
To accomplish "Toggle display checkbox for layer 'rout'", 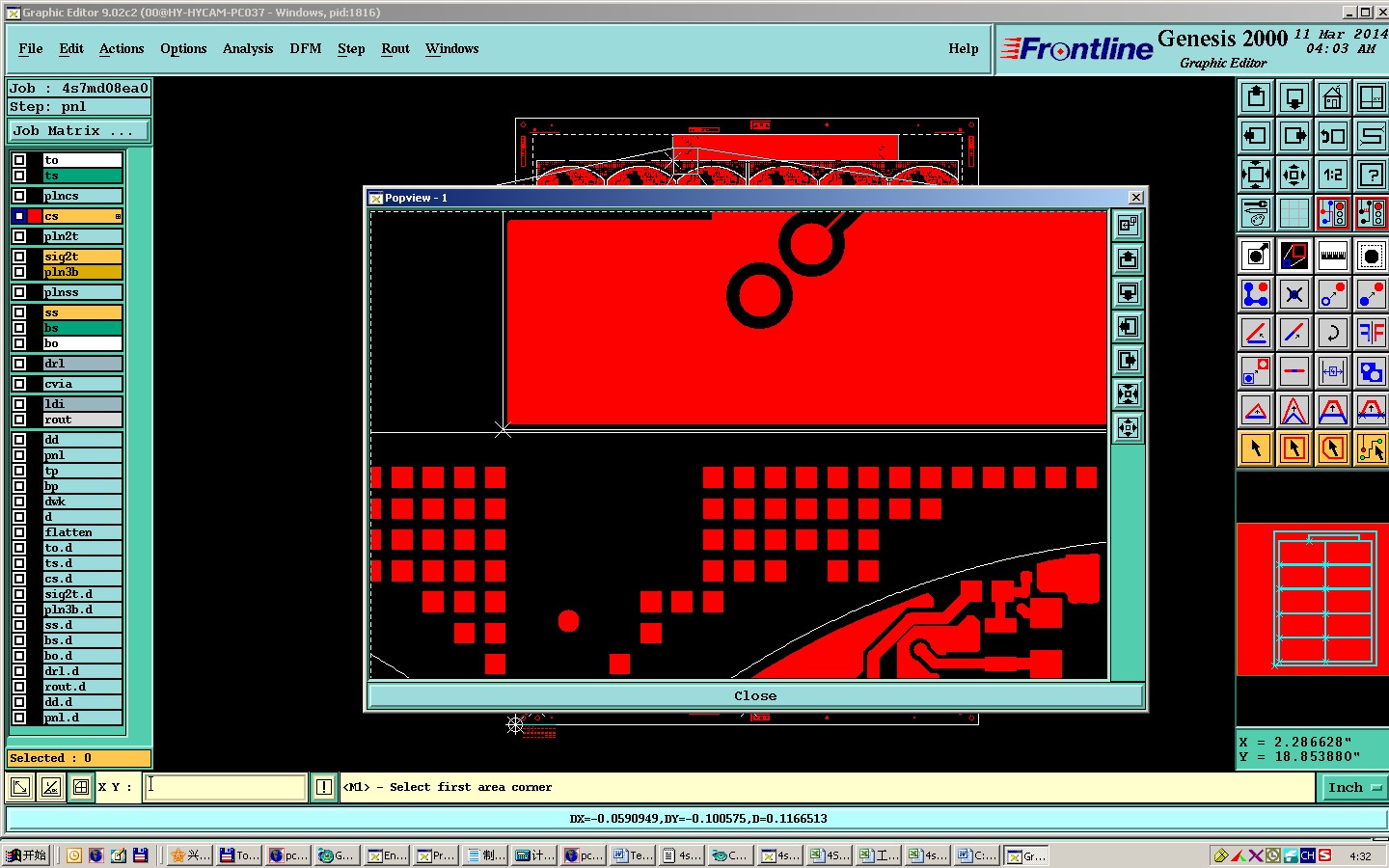I will click(x=19, y=420).
